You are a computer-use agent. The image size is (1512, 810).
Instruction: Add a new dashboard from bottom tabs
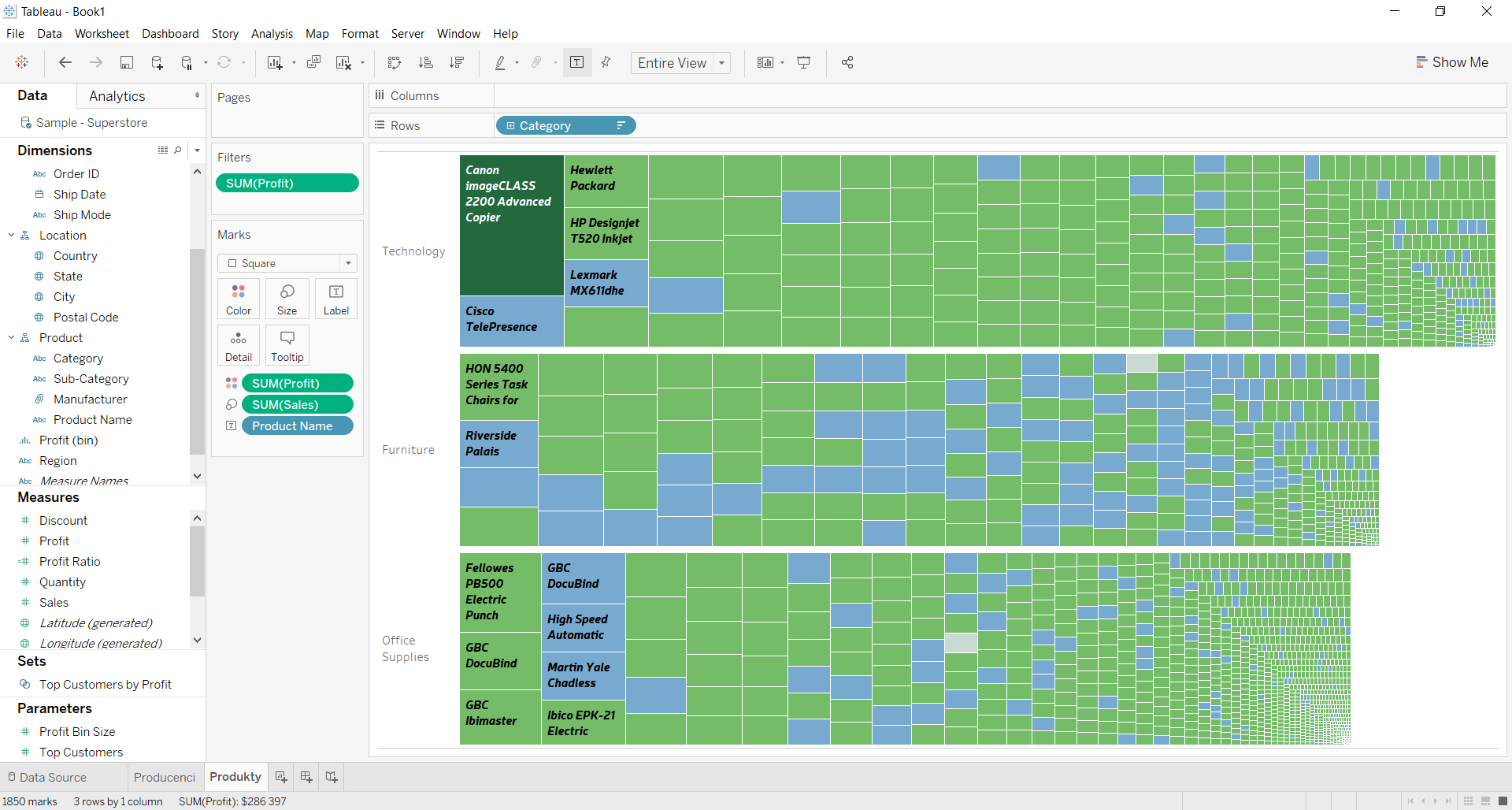tap(306, 777)
